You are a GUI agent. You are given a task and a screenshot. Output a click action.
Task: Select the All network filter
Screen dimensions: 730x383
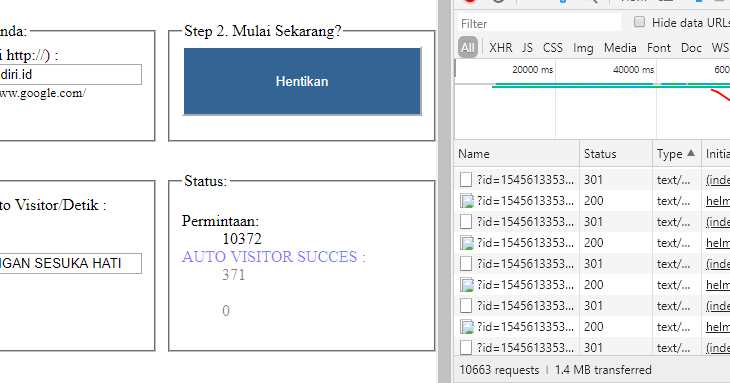point(467,47)
